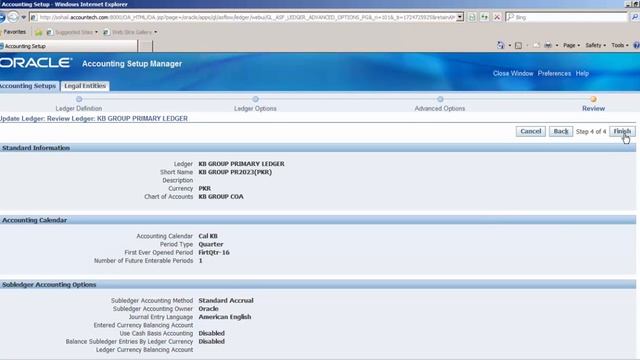Click the page icon in the address bar
640x360 pixels.
(34, 18)
